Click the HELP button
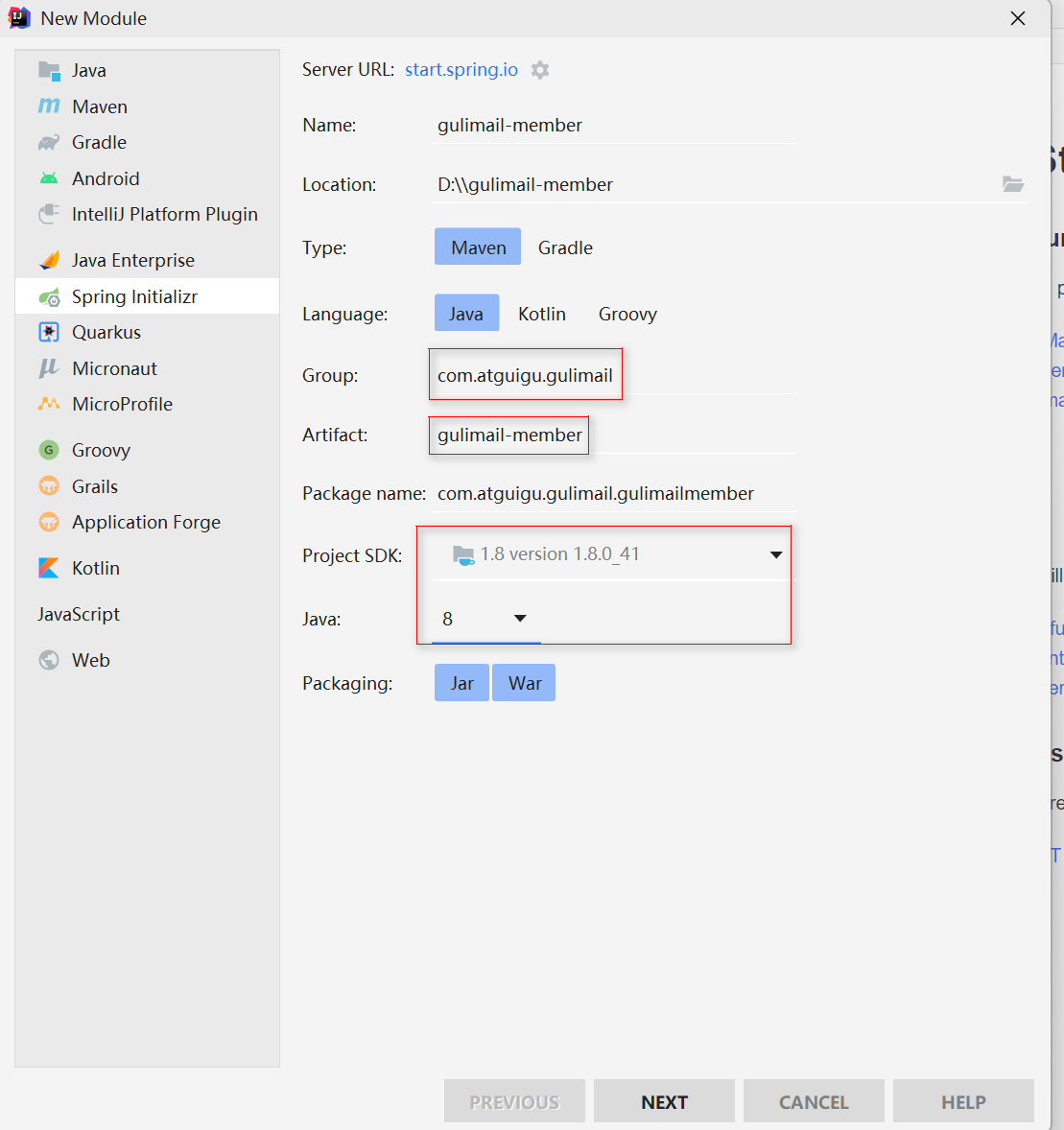Viewport: 1064px width, 1130px height. point(963,1101)
